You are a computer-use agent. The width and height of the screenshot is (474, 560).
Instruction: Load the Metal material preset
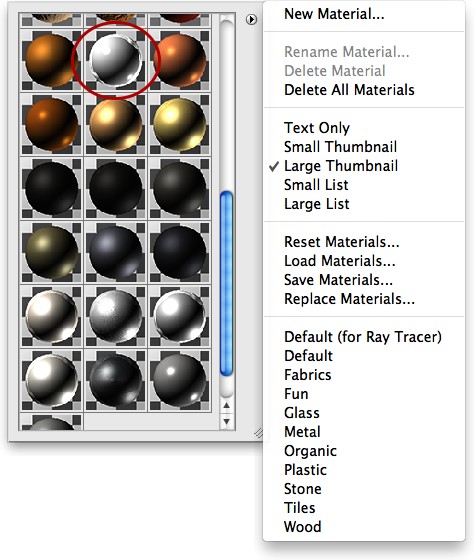[302, 432]
